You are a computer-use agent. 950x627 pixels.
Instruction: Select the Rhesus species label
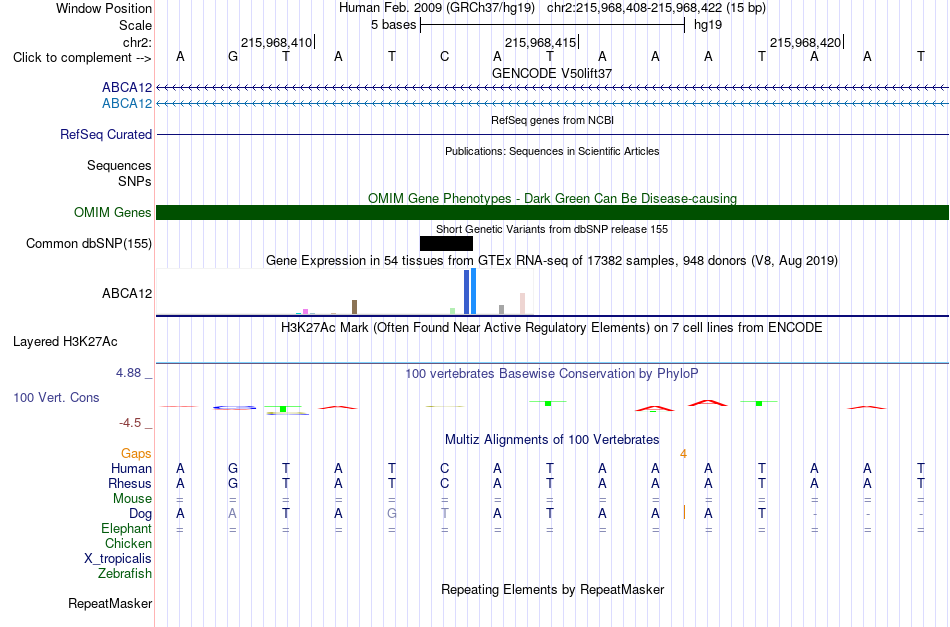click(x=130, y=483)
